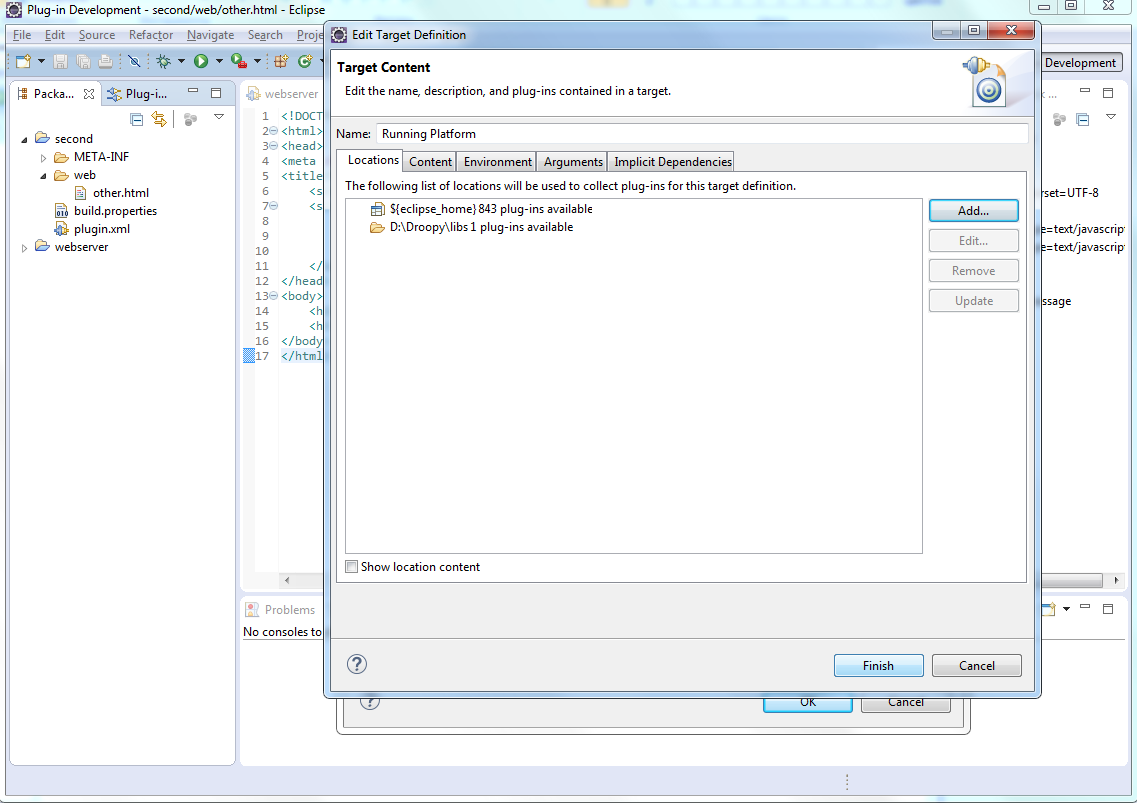This screenshot has height=803, width=1137.
Task: Expand the webserver project node
Action: pyautogui.click(x=25, y=247)
